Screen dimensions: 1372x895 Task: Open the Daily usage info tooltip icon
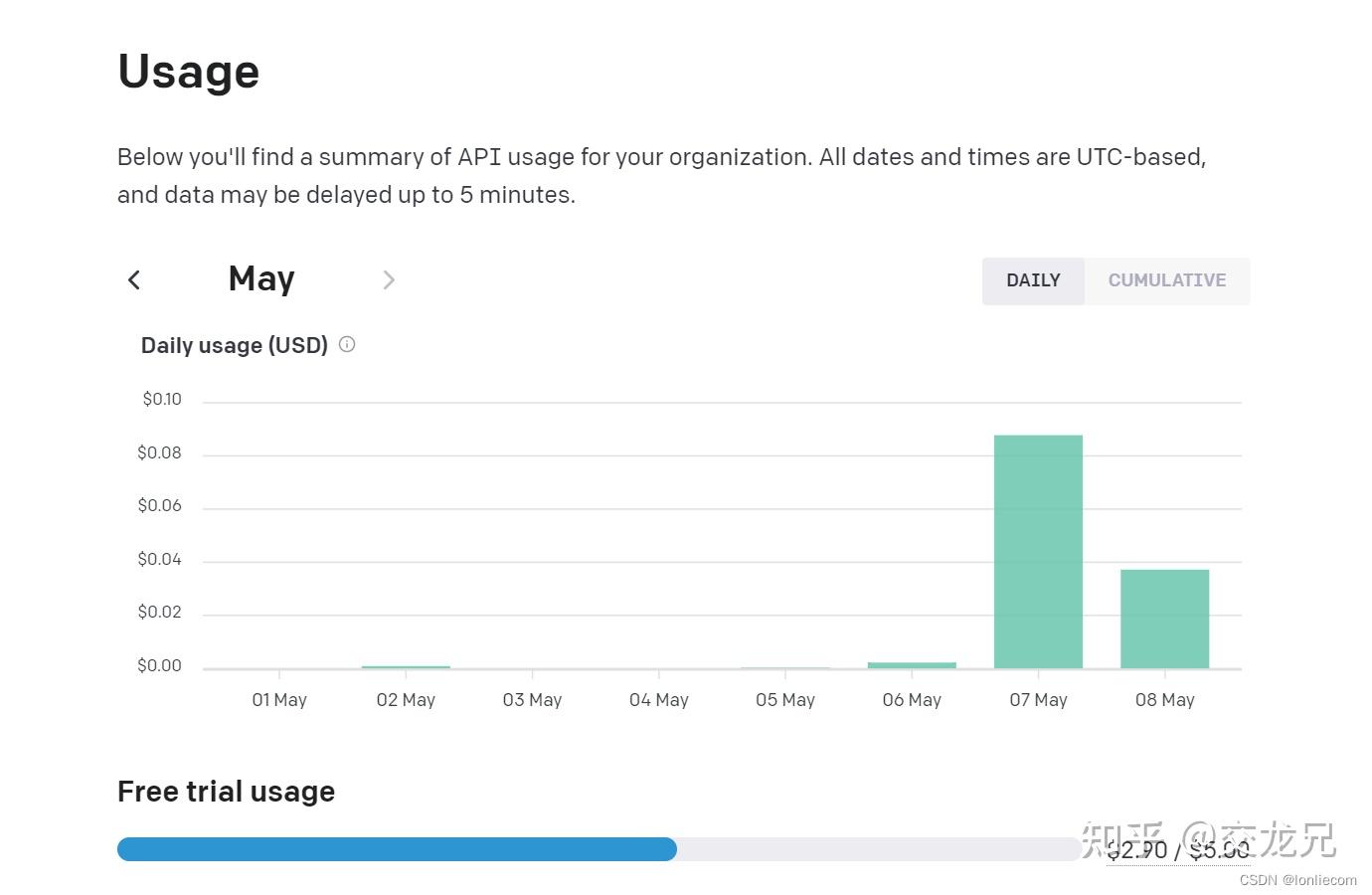[x=346, y=343]
